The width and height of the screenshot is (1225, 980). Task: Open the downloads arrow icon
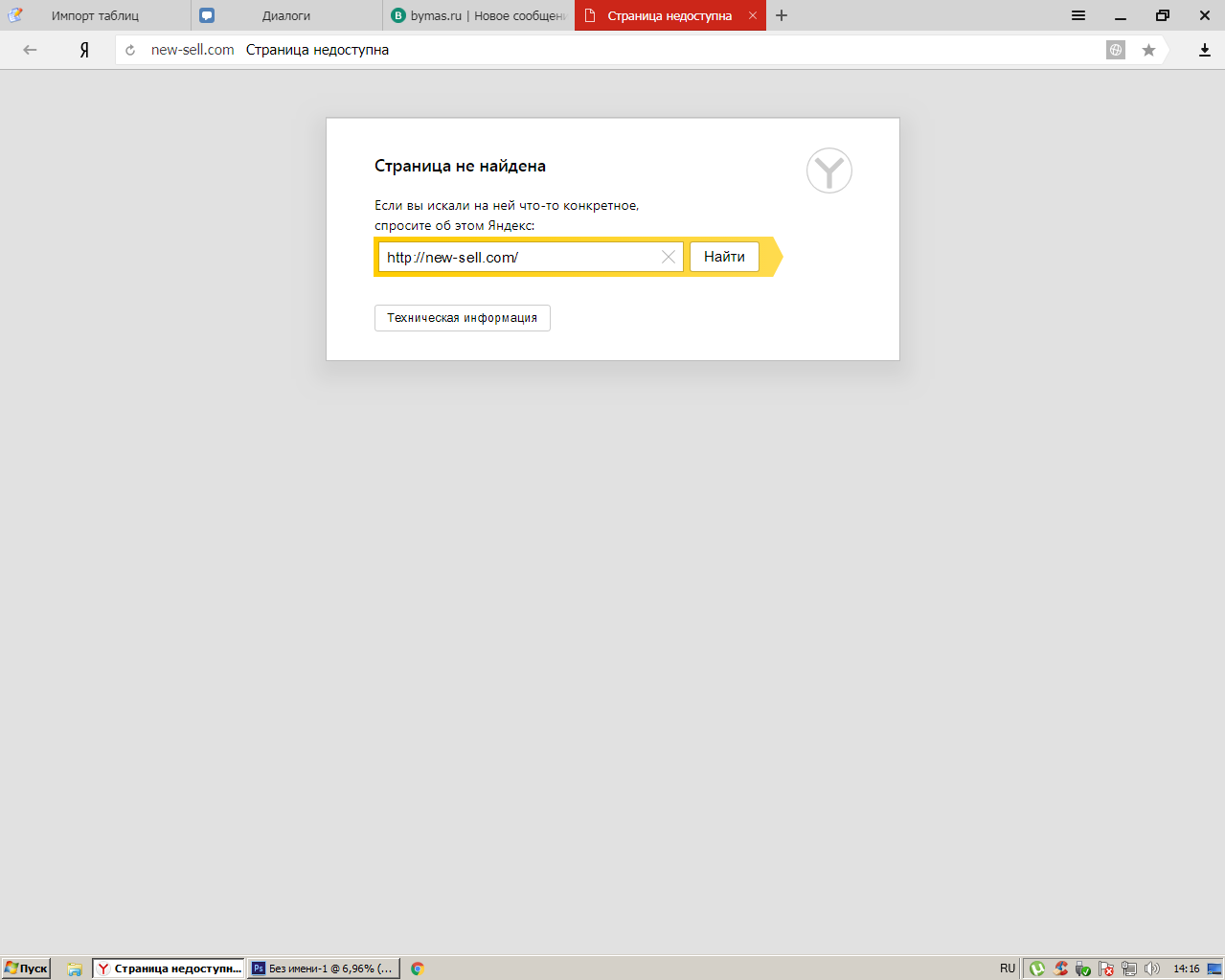[x=1205, y=50]
